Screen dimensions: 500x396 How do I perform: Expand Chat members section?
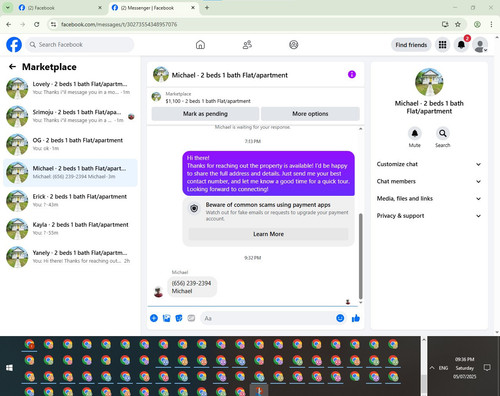point(429,181)
